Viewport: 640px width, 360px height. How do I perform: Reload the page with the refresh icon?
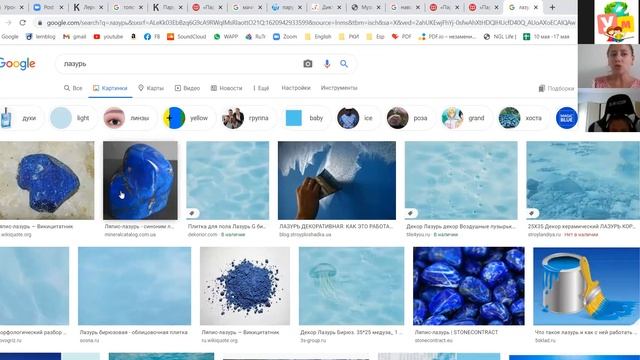22,23
